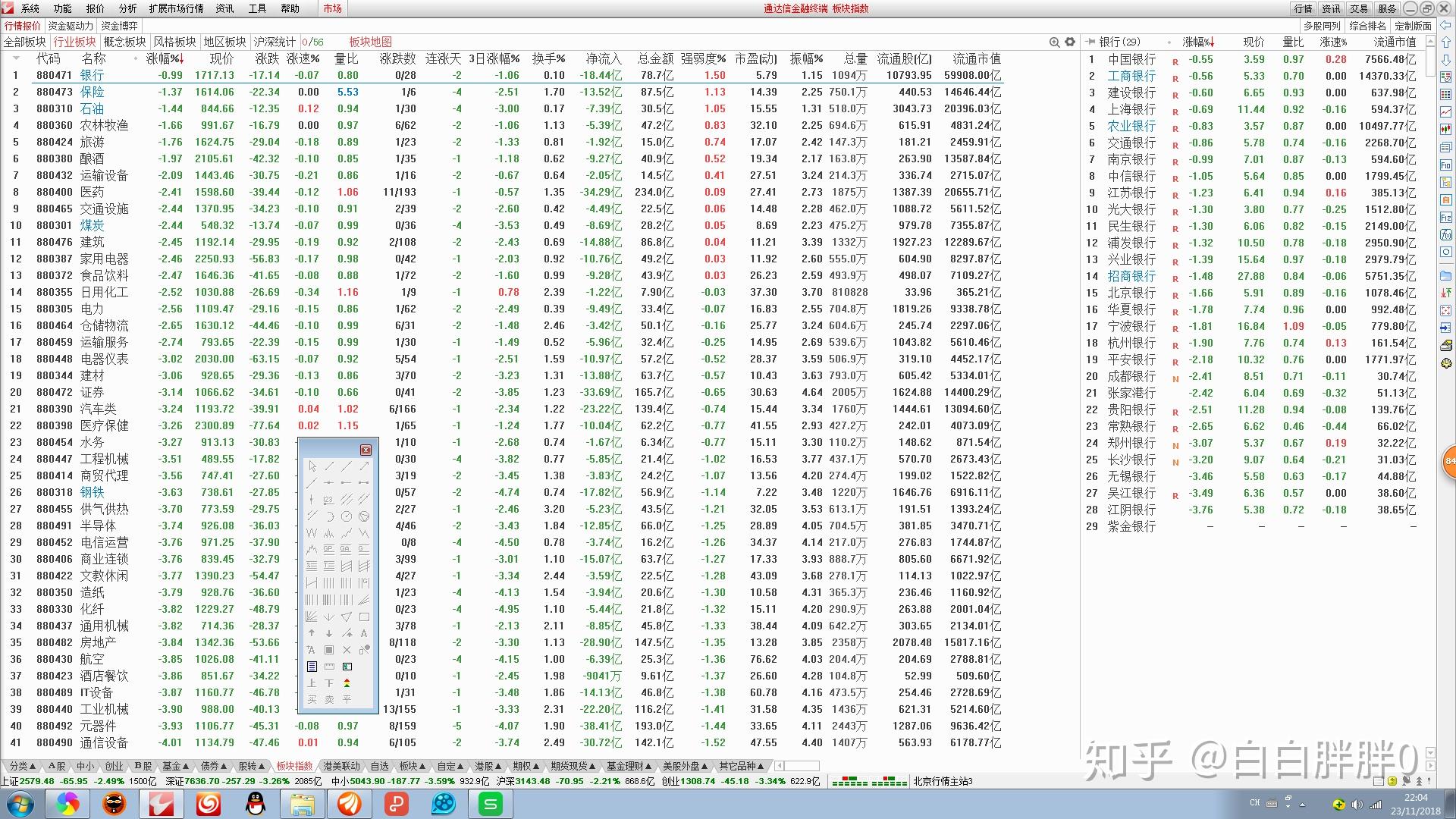Open the 板块地图 link
The image size is (1456, 819).
371,42
